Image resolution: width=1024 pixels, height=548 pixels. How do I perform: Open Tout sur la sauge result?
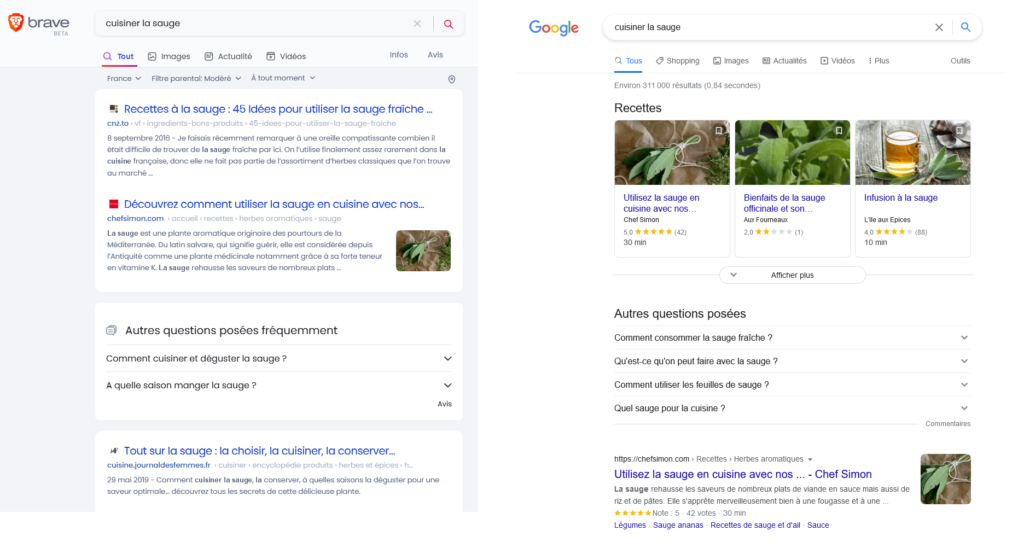click(259, 451)
